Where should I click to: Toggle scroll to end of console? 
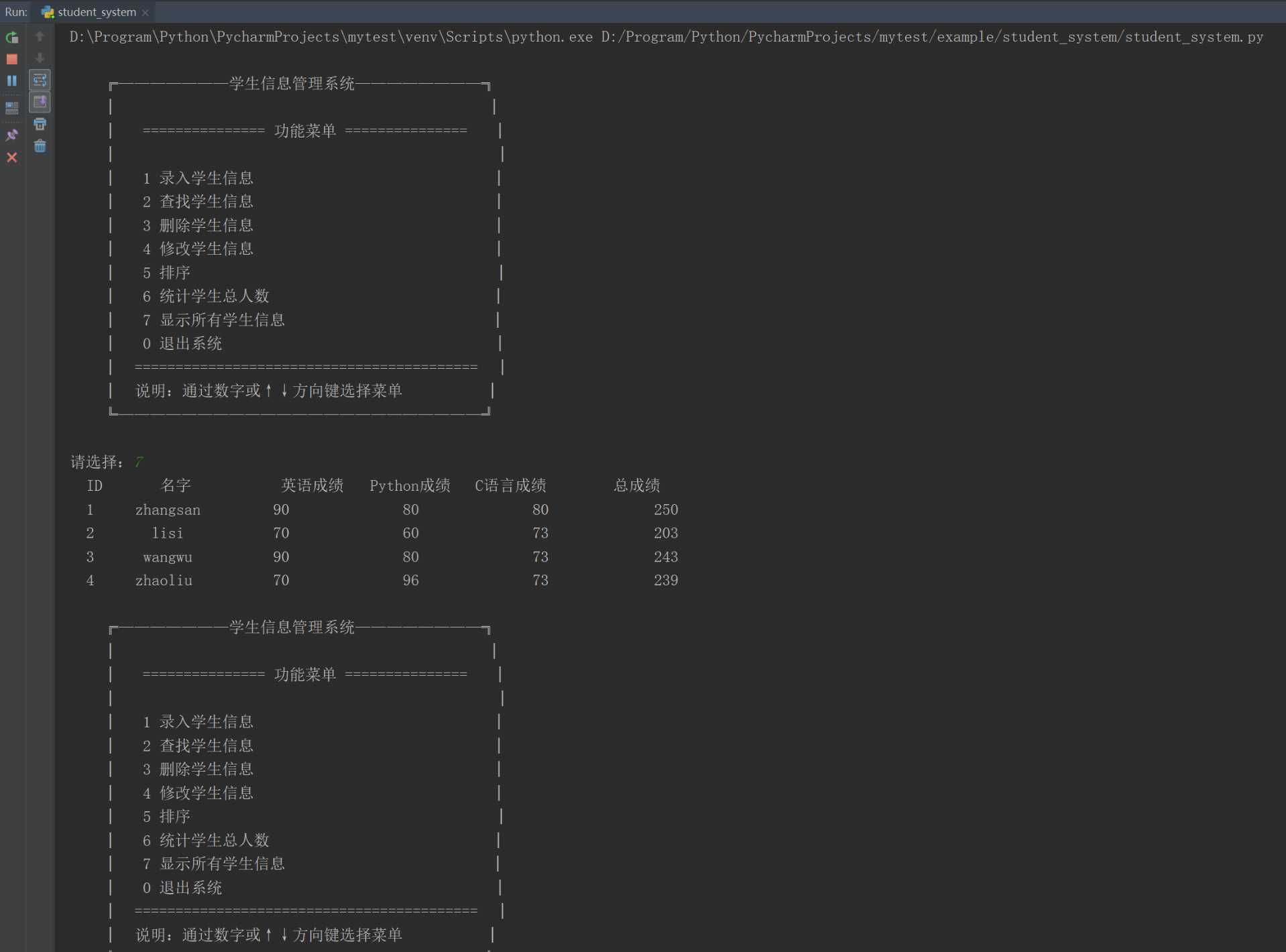40,102
